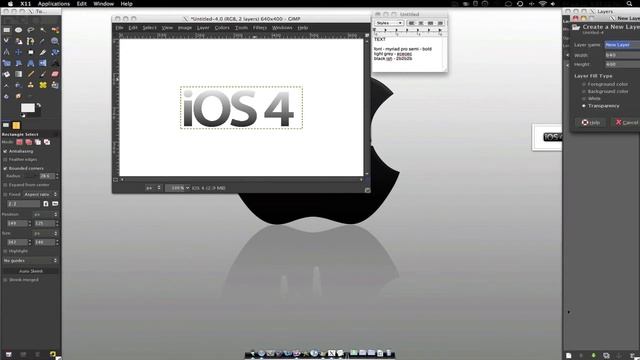Select the Blend gradient tool

(x=18, y=74)
